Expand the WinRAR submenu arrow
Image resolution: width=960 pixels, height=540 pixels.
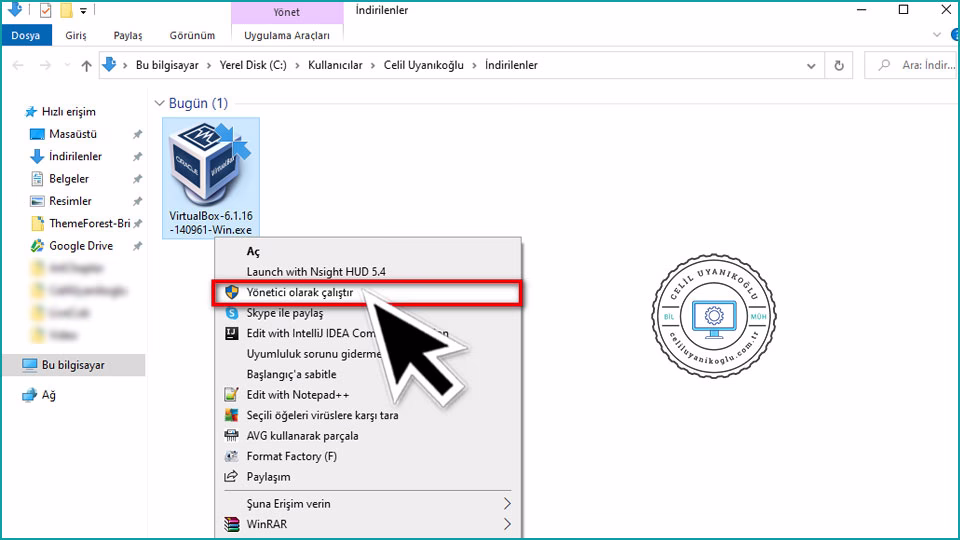pyautogui.click(x=507, y=524)
